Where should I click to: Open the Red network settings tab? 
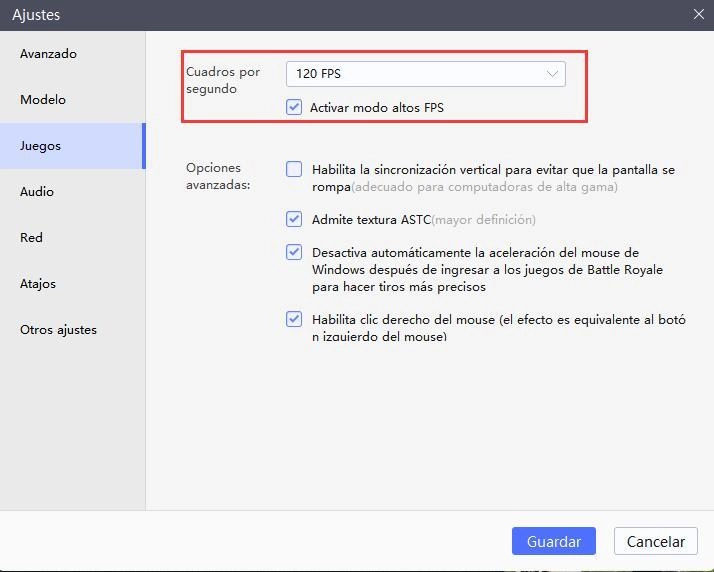pos(32,238)
